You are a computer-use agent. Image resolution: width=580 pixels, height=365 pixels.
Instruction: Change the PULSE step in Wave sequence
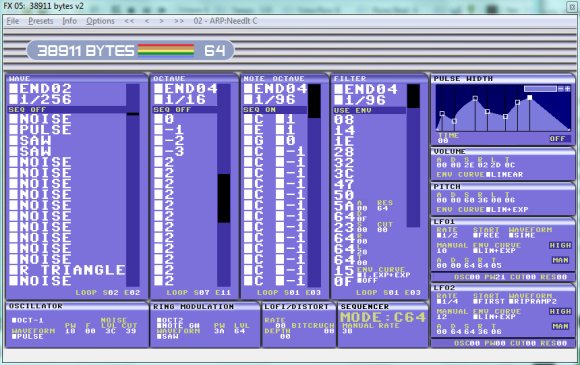click(41, 130)
